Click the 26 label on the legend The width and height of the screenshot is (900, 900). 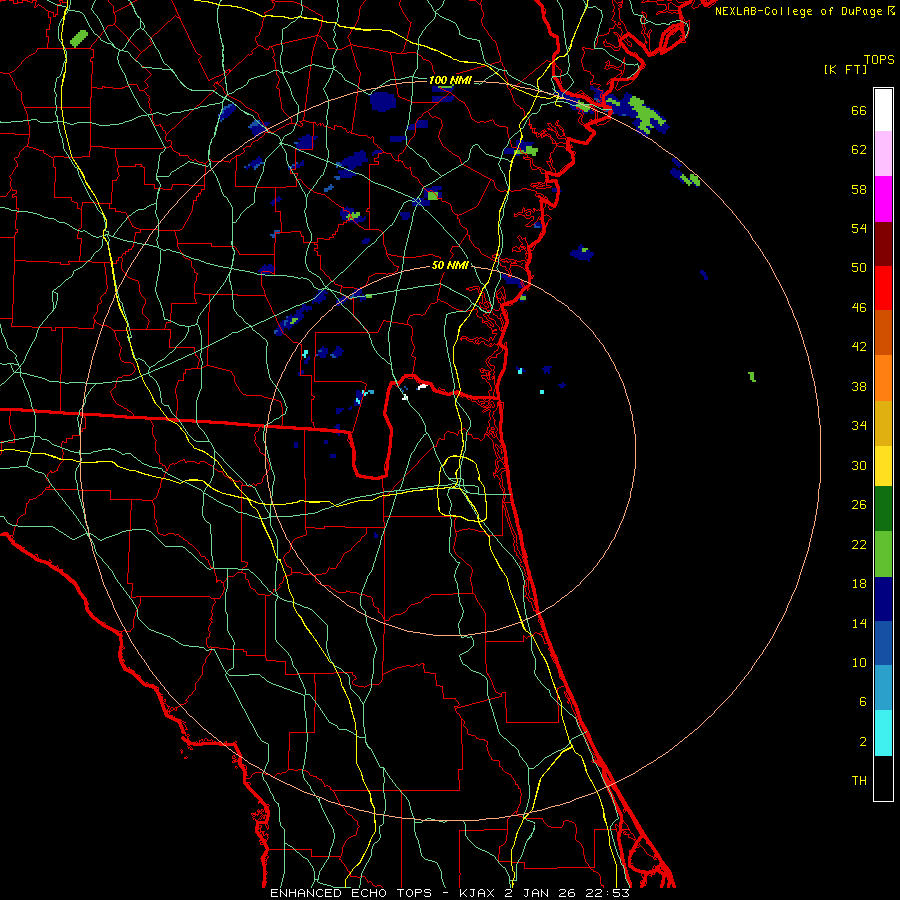(859, 505)
